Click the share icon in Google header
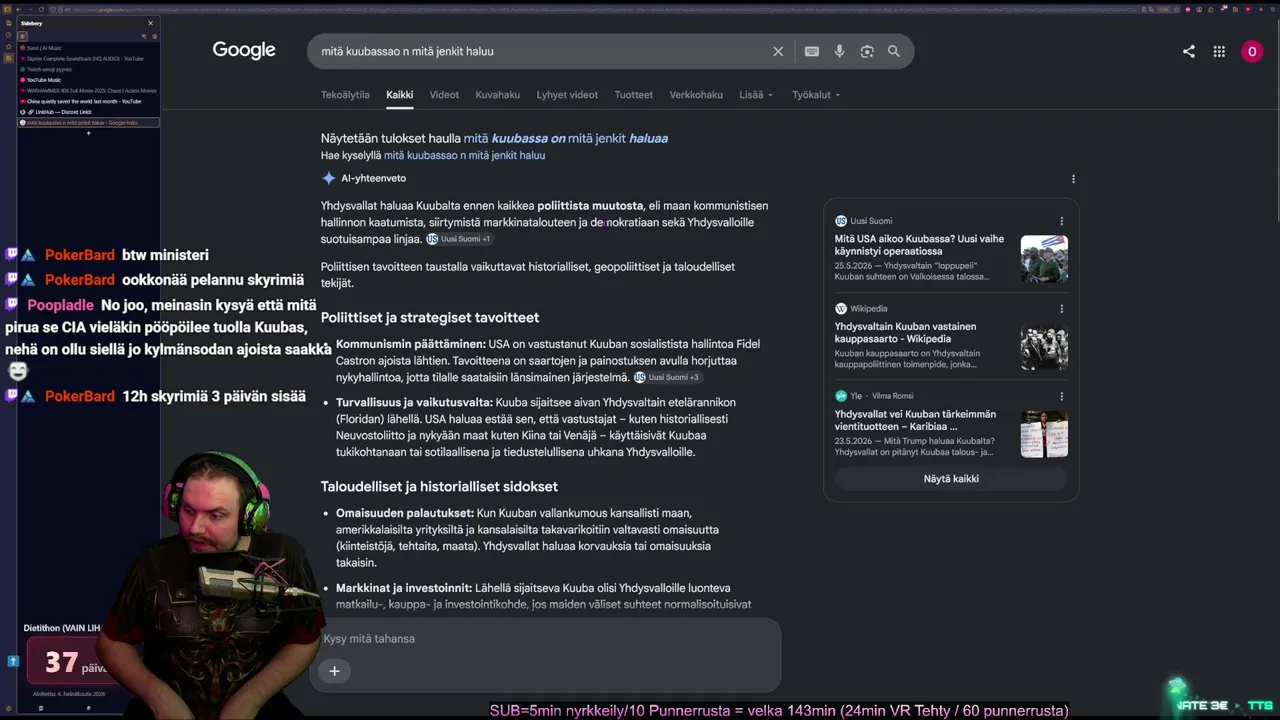This screenshot has width=1280, height=720. click(1189, 51)
